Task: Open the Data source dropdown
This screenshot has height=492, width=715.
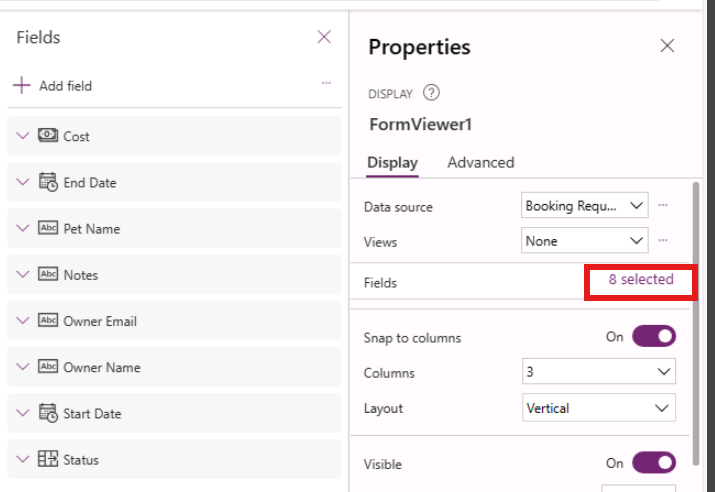Action: [x=585, y=206]
